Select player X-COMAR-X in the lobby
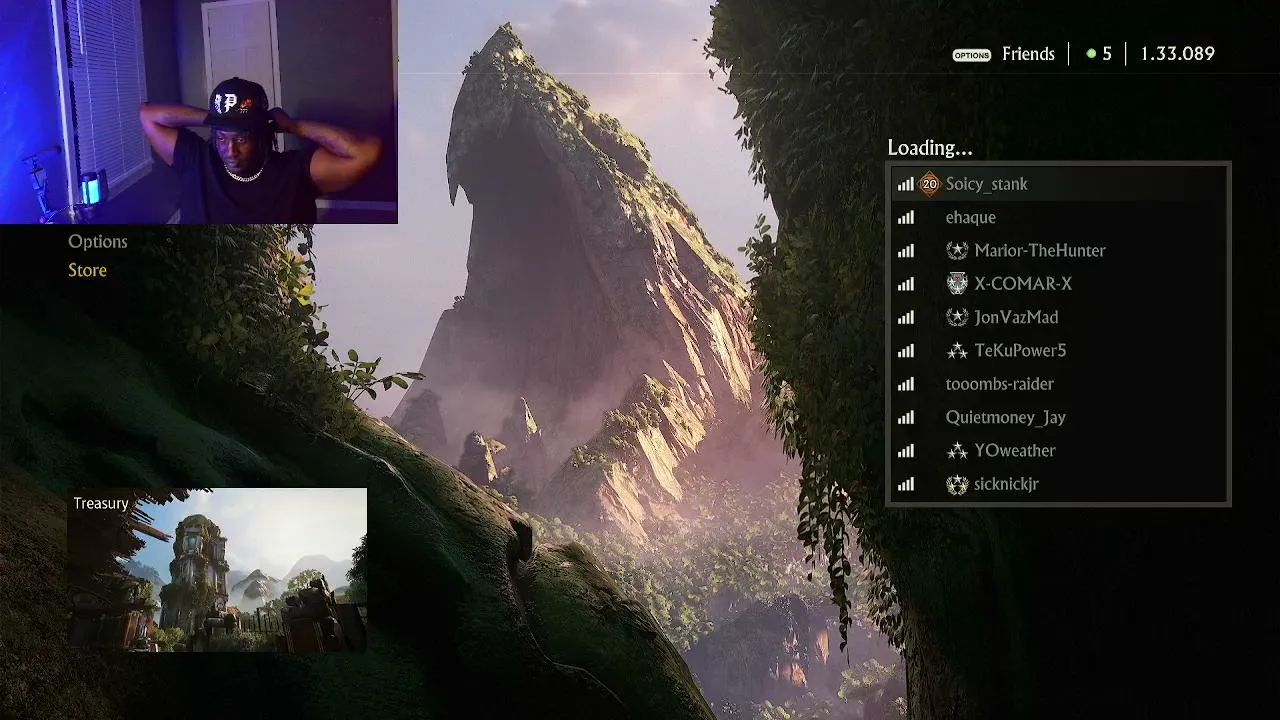The image size is (1280, 720). [1059, 284]
